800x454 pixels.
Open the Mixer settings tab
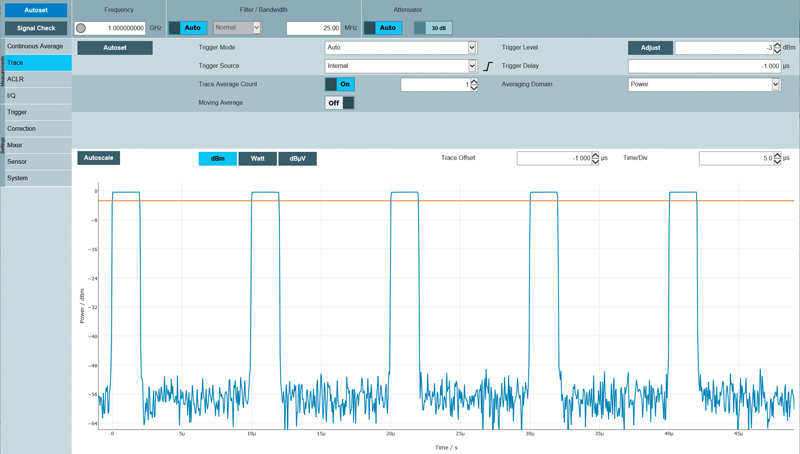[x=38, y=145]
